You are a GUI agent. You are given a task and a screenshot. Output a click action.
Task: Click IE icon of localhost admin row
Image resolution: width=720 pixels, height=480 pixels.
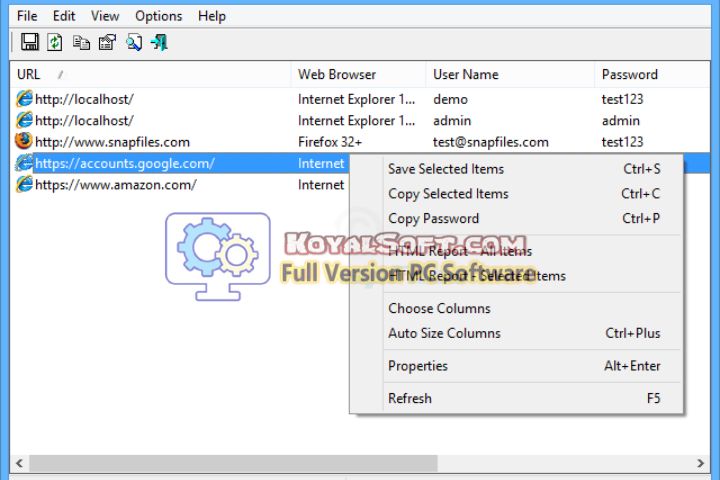point(24,120)
